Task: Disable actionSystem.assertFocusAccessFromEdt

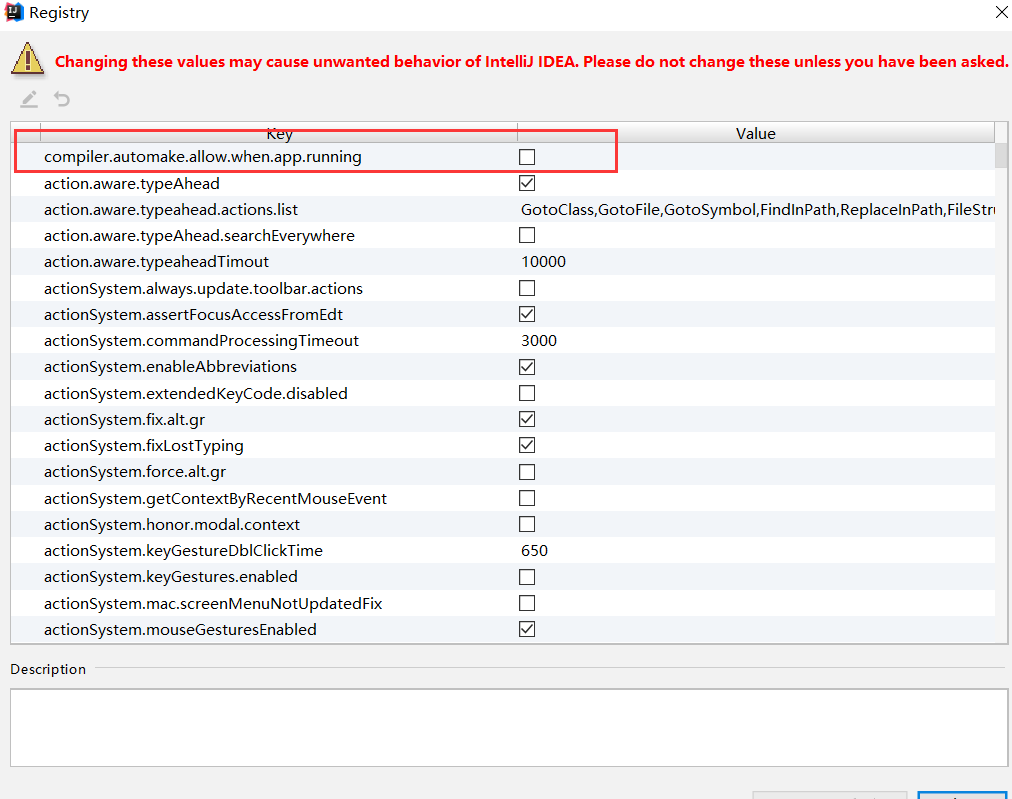Action: click(x=527, y=314)
